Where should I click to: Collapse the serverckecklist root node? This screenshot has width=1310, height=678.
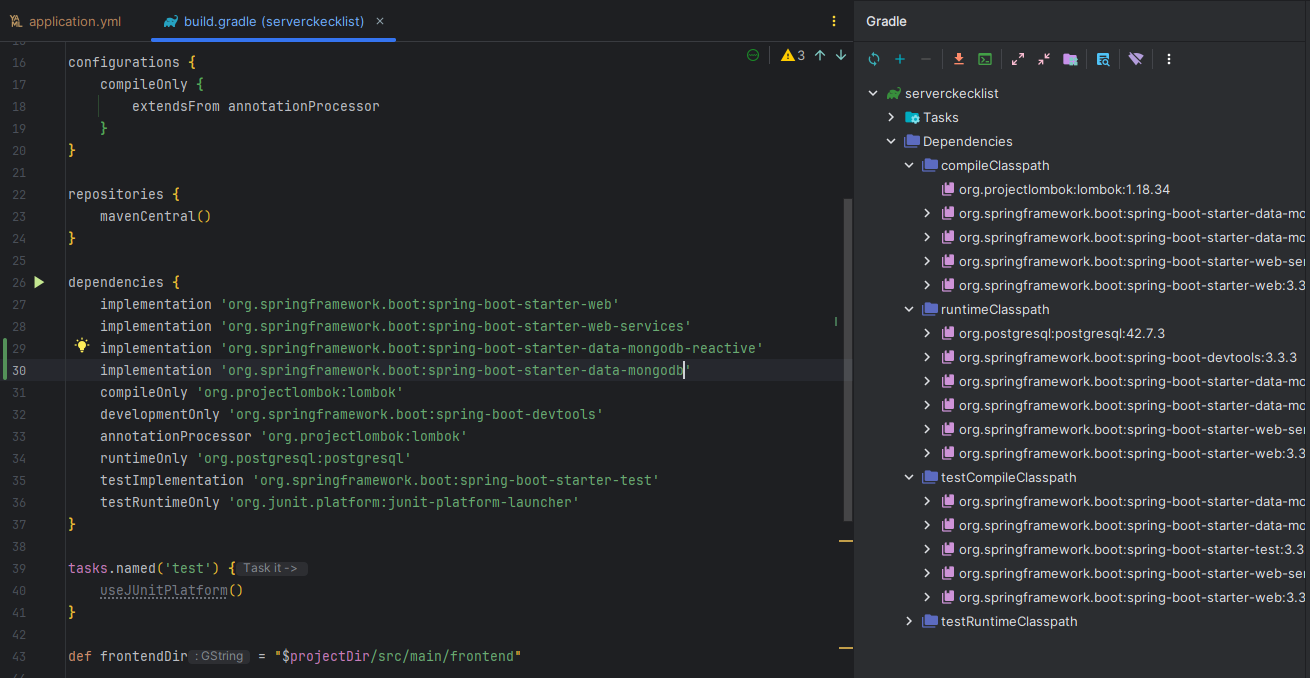coord(873,93)
